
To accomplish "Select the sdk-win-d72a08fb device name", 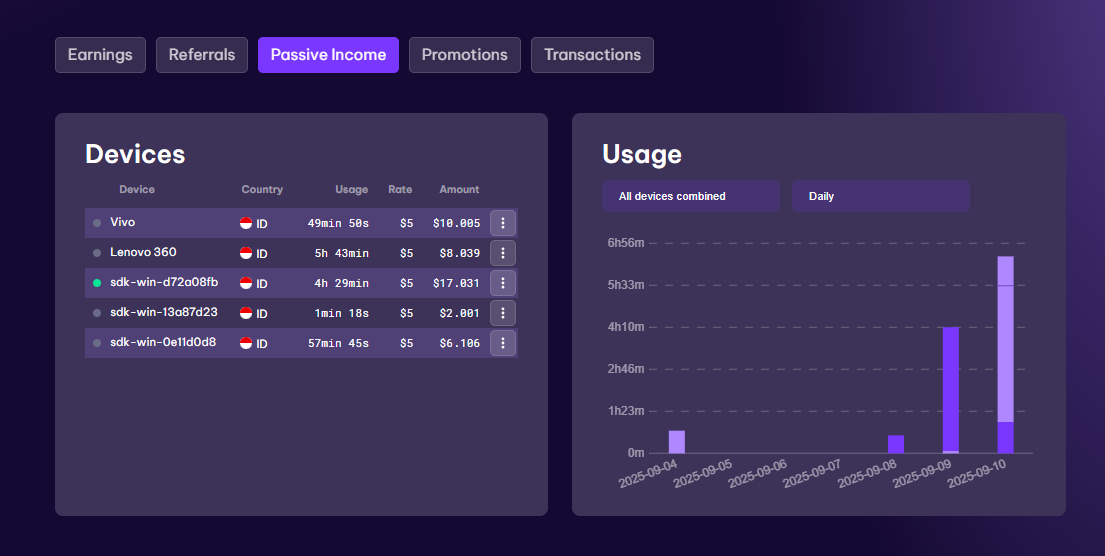I will tap(164, 282).
